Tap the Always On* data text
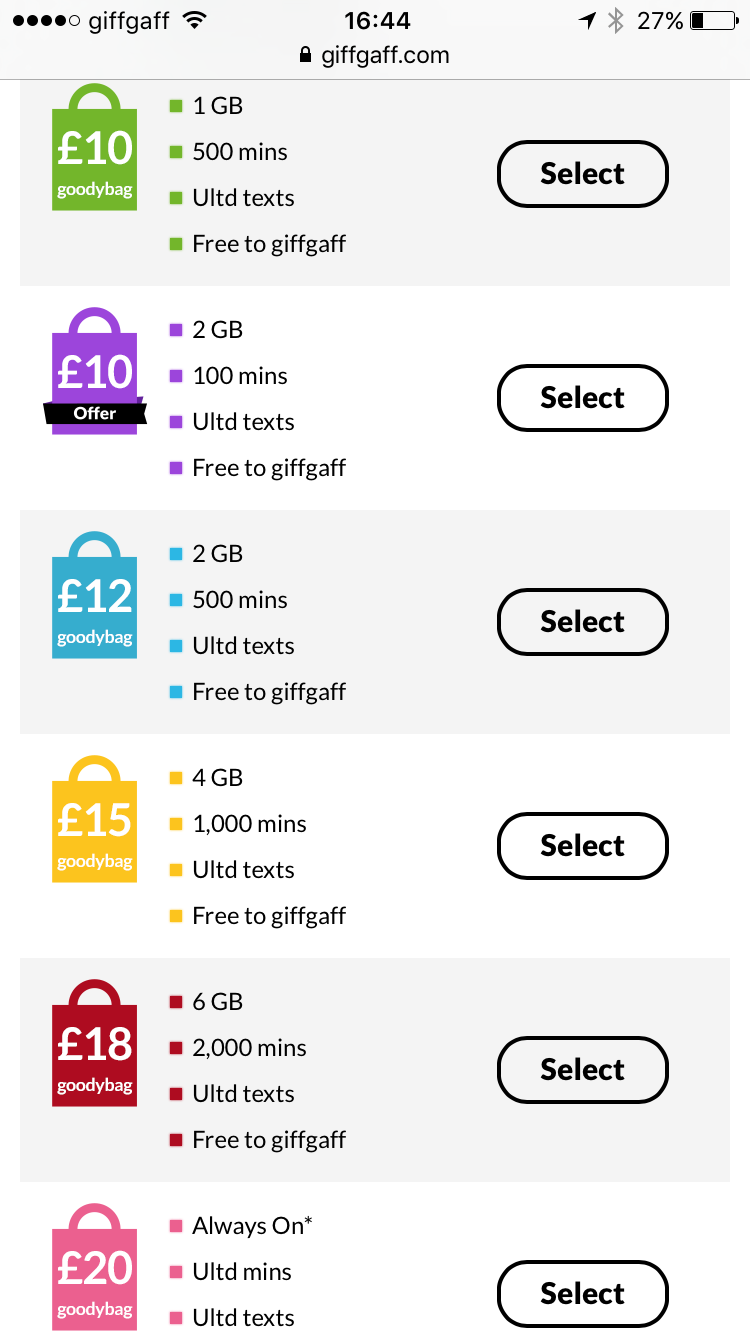Image resolution: width=750 pixels, height=1334 pixels. pos(252,1226)
